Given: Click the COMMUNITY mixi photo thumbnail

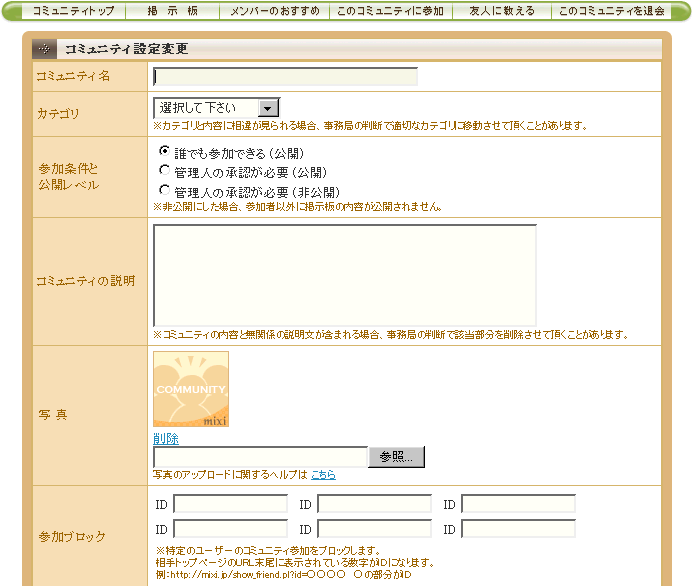Looking at the screenshot, I should pos(191,389).
